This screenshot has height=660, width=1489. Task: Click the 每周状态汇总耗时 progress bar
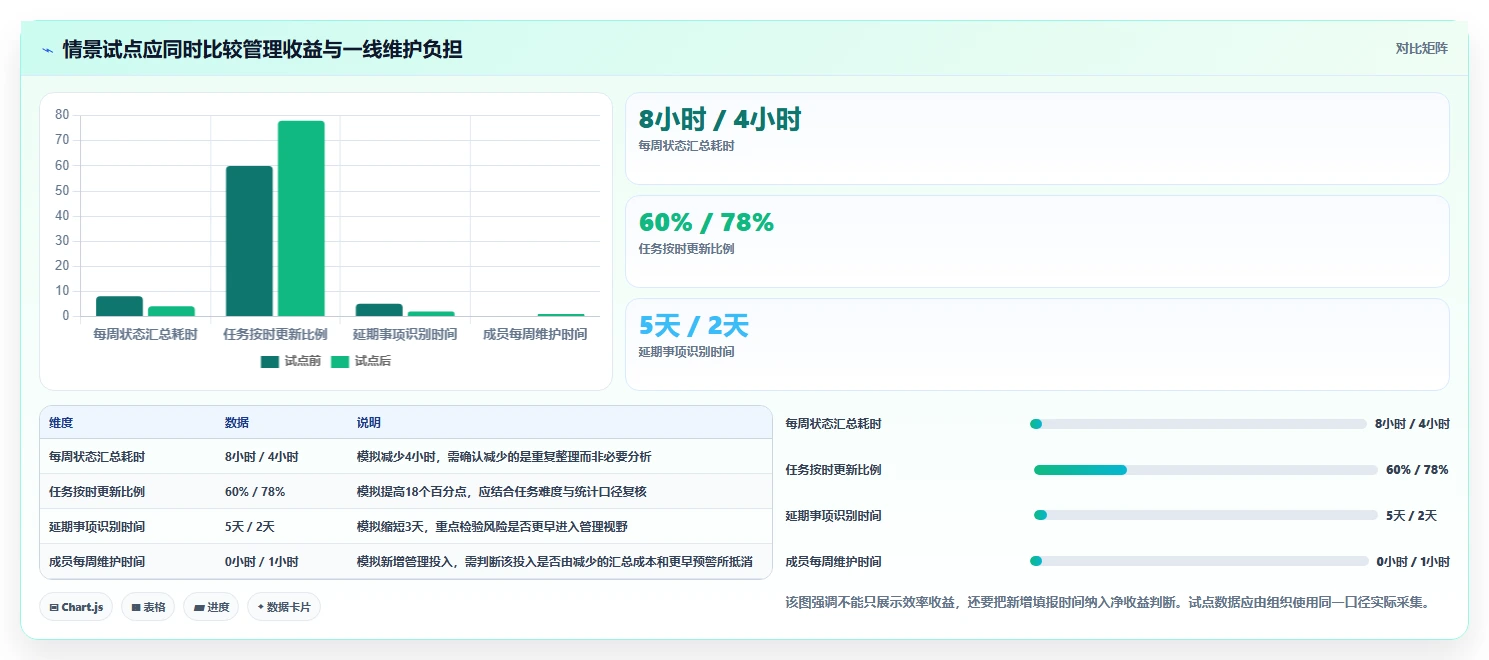tap(1198, 424)
